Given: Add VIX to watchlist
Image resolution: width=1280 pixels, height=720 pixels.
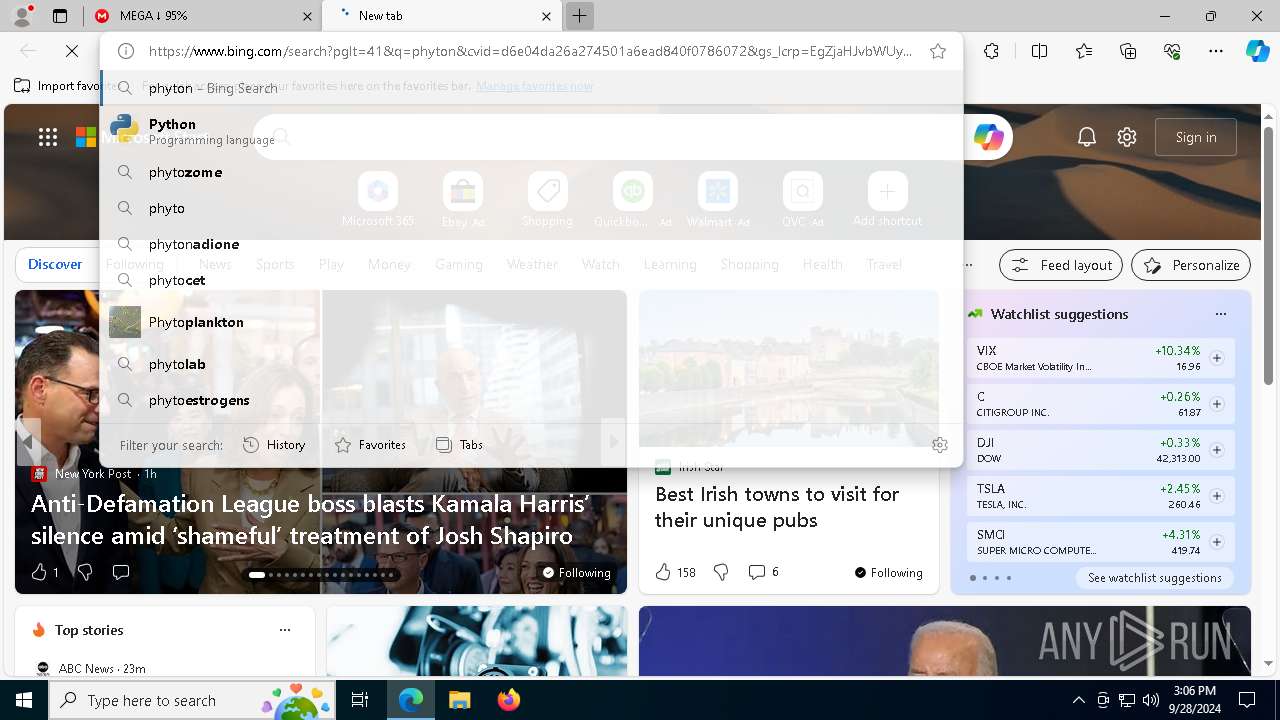Looking at the screenshot, I should pos(1217,358).
